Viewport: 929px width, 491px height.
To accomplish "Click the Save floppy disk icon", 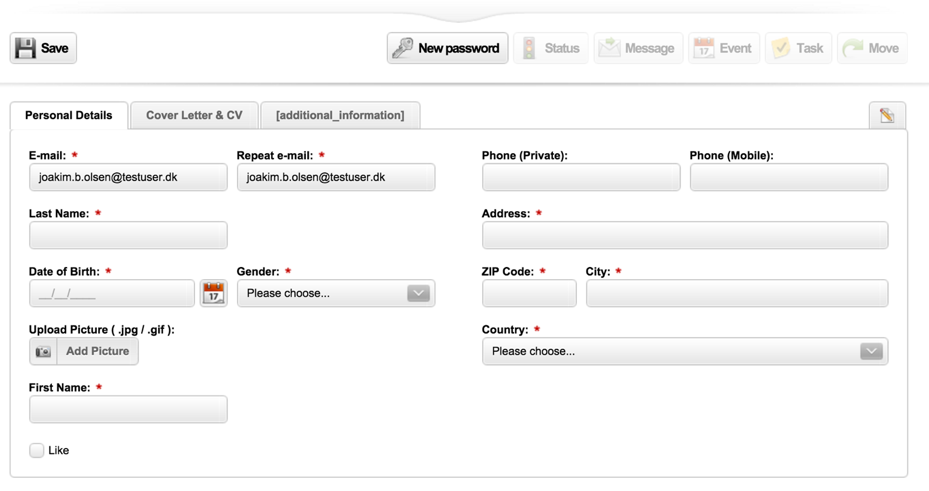I will (26, 48).
